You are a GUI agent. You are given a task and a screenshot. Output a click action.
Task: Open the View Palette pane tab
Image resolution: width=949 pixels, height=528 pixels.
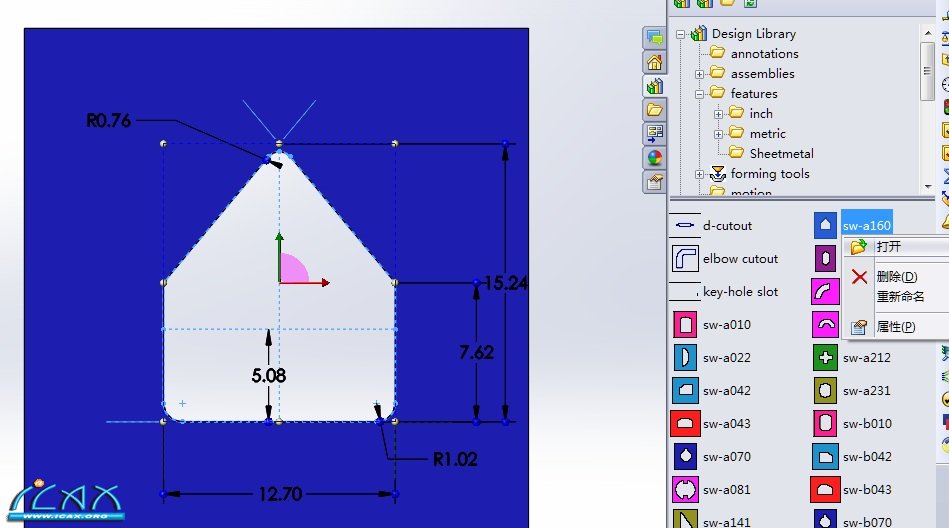click(x=654, y=133)
